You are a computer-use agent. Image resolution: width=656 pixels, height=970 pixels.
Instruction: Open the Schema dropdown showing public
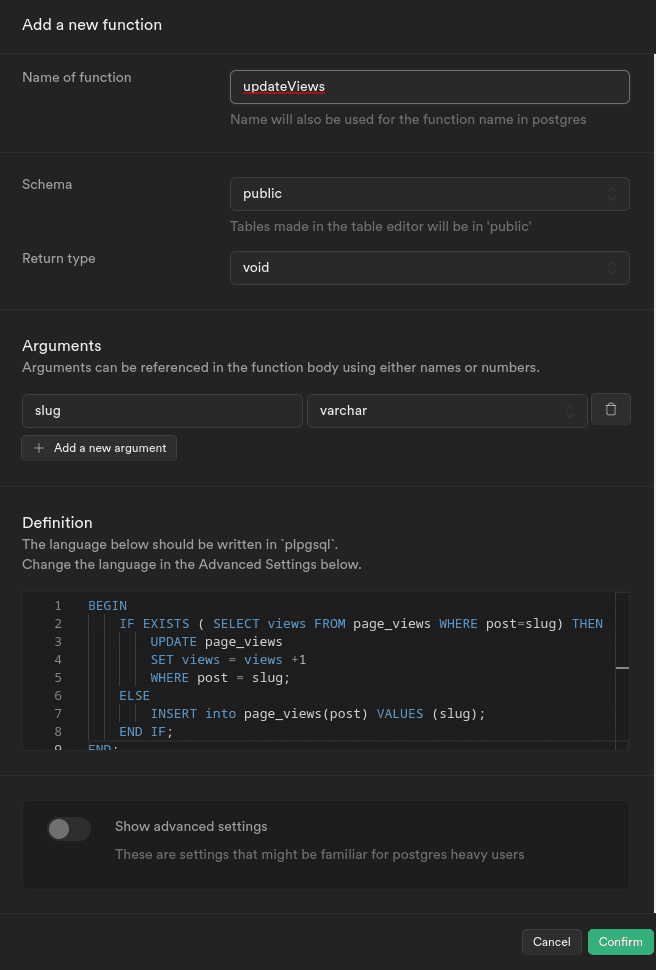[430, 193]
